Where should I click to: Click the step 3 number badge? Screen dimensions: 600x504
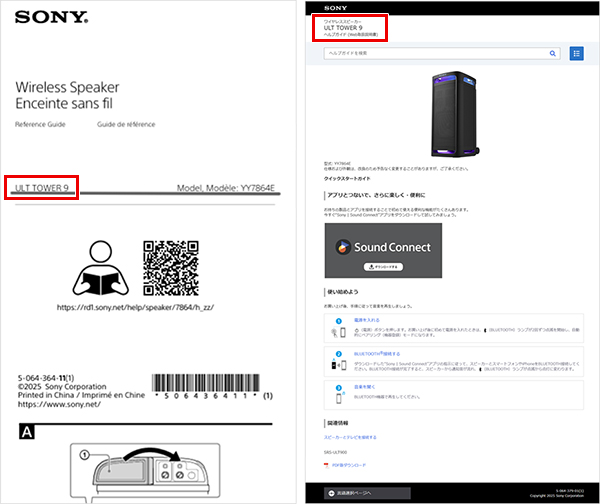tap(339, 388)
